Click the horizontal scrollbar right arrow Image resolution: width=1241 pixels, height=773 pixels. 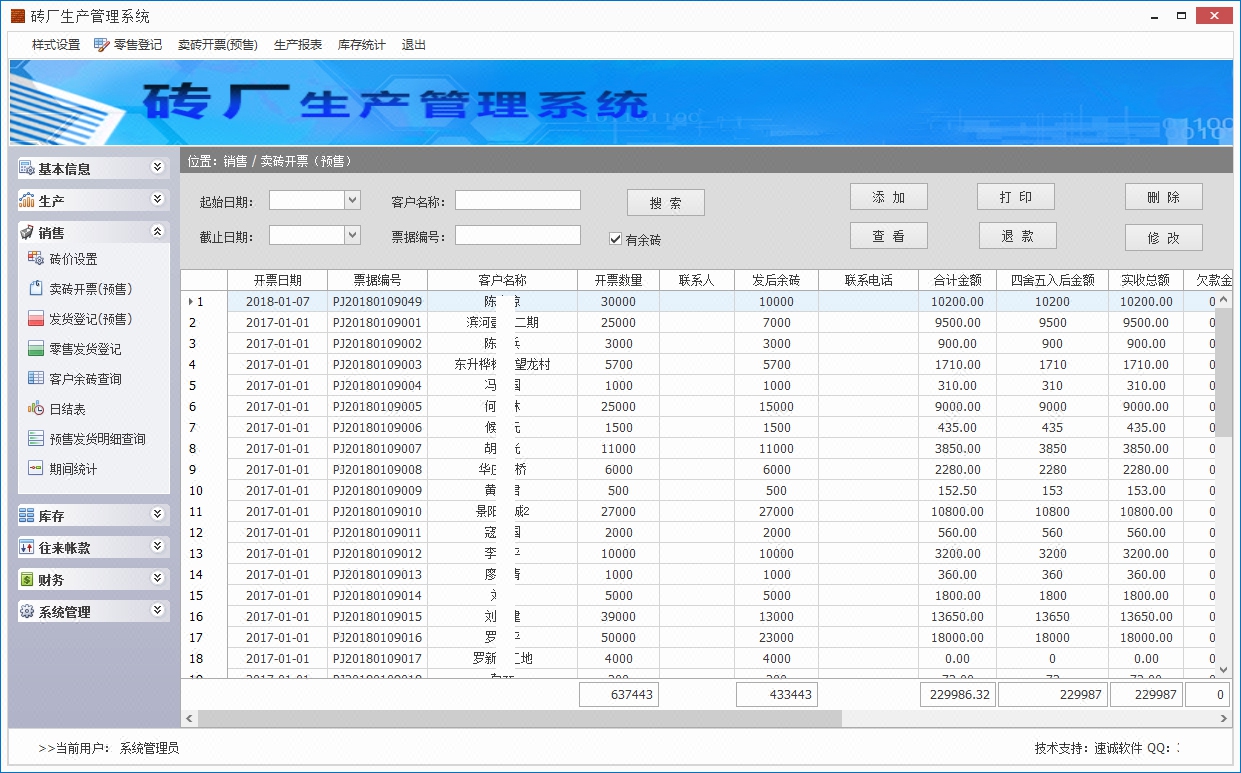pos(1224,718)
